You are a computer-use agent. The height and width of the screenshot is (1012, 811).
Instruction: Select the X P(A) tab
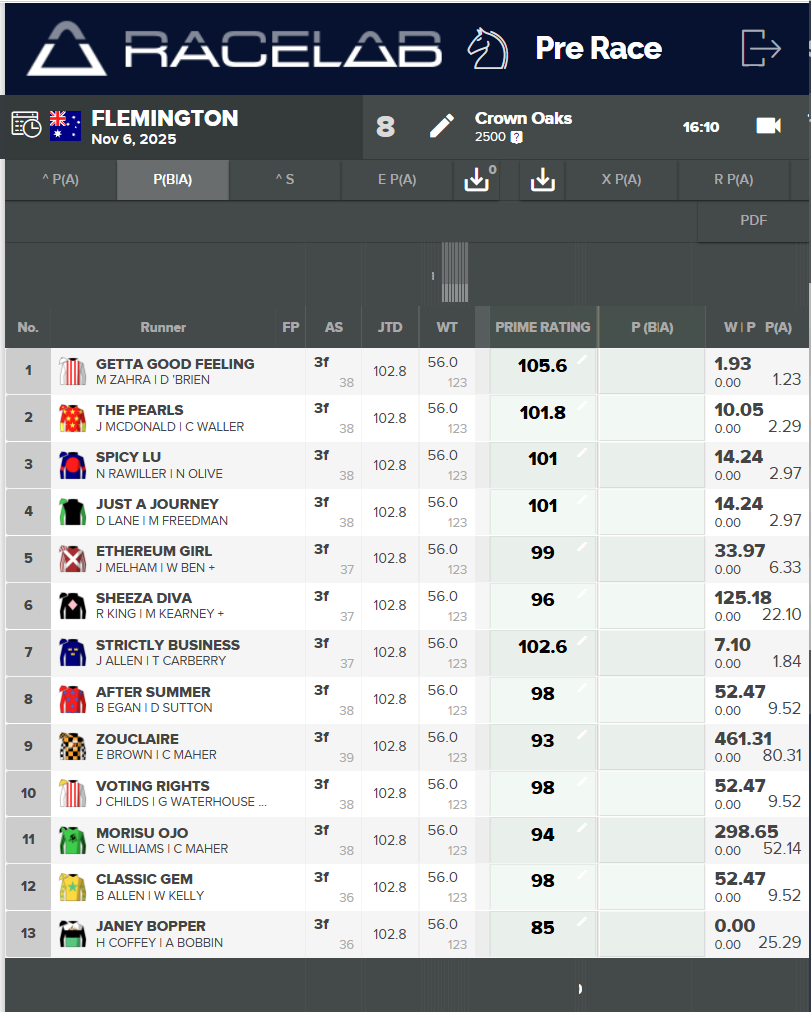[x=621, y=180]
